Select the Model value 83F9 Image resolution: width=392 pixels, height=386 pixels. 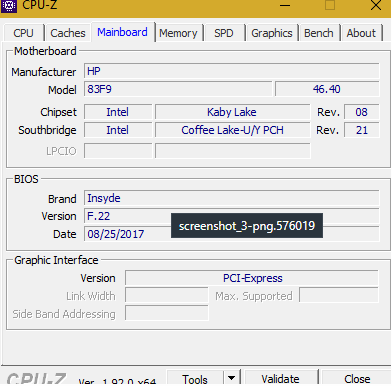pyautogui.click(x=178, y=89)
